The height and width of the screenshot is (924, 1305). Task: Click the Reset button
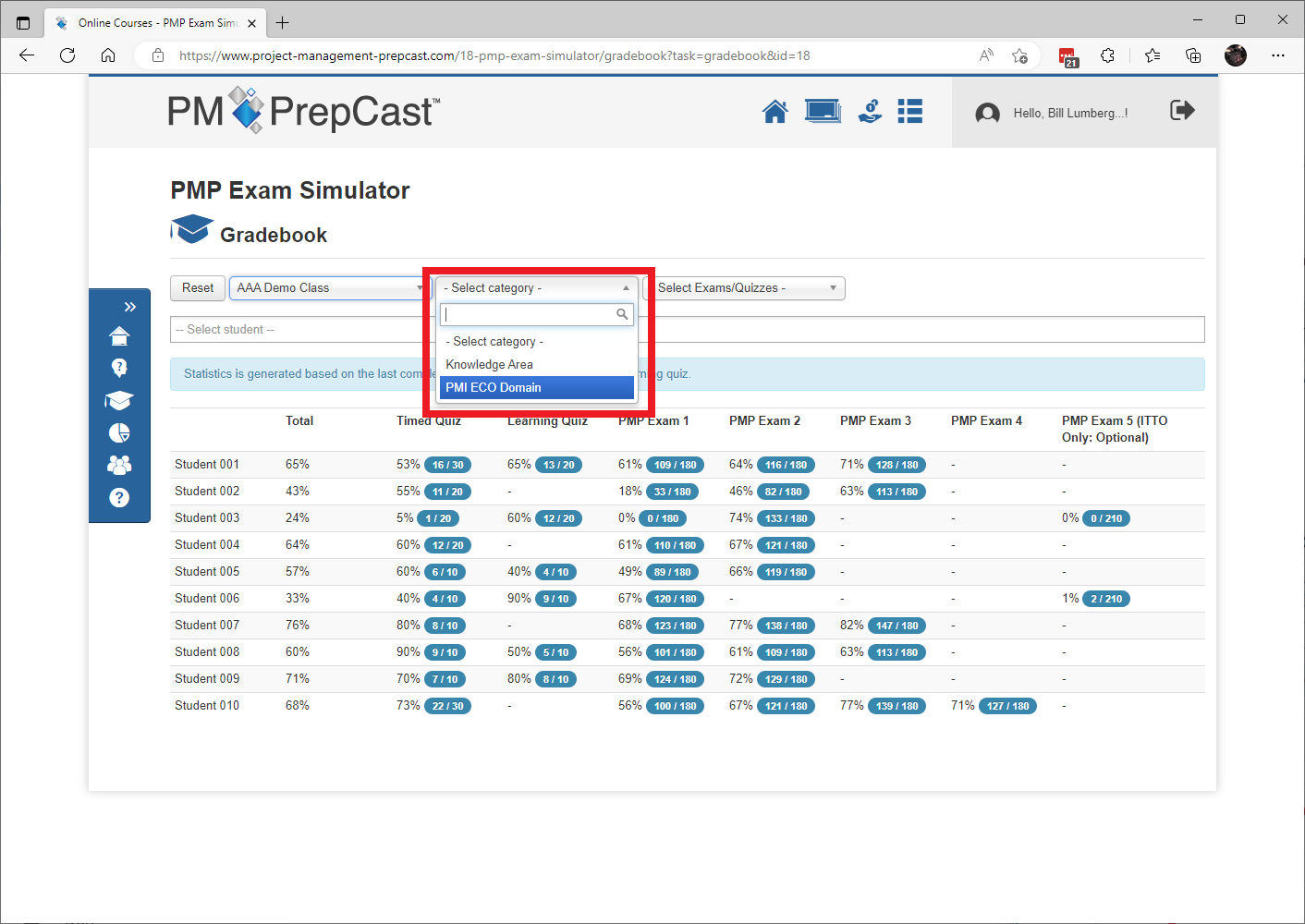point(198,288)
